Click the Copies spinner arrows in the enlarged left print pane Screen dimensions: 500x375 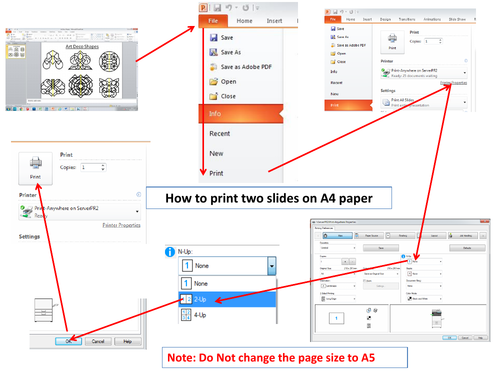click(x=103, y=167)
